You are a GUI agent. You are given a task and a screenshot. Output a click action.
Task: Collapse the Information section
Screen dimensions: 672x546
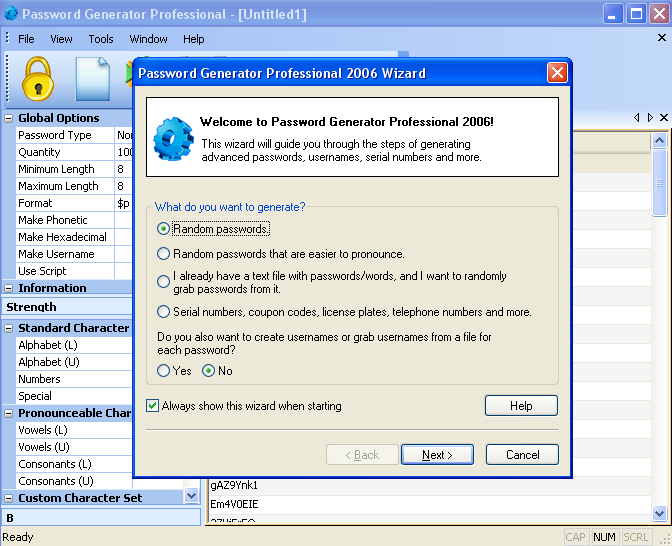(x=9, y=288)
